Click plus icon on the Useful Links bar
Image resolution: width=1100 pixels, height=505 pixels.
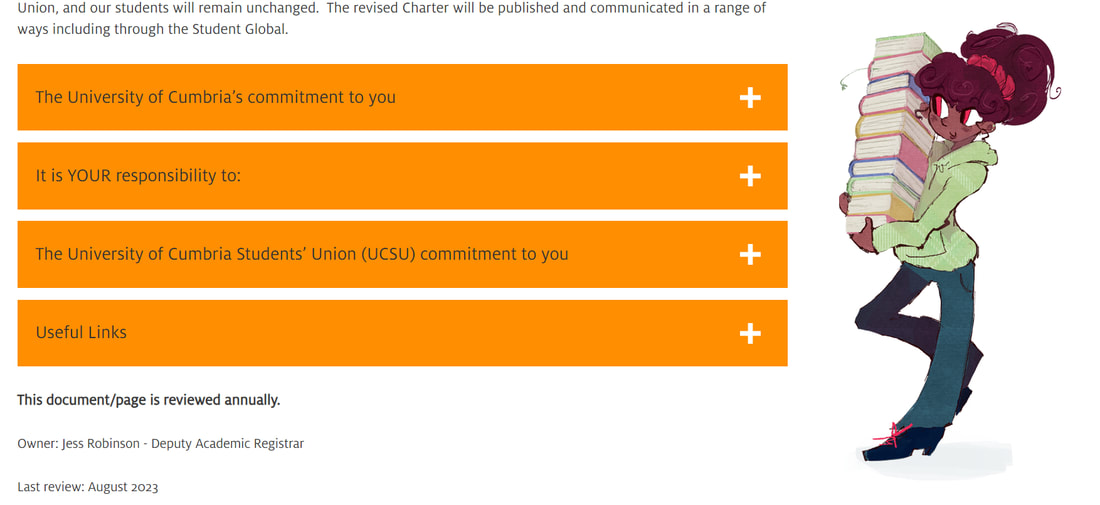750,333
